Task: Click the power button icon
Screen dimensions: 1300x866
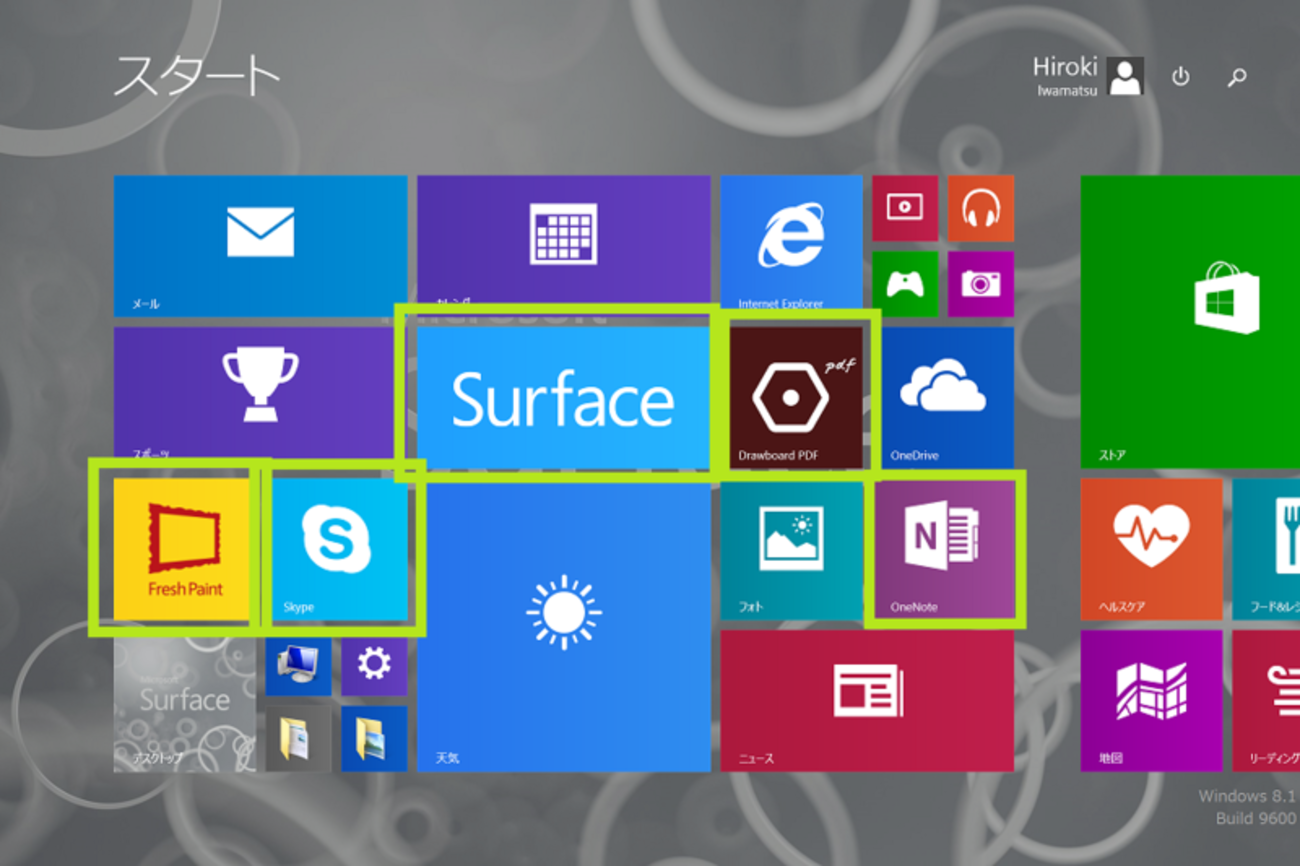Action: click(x=1181, y=77)
